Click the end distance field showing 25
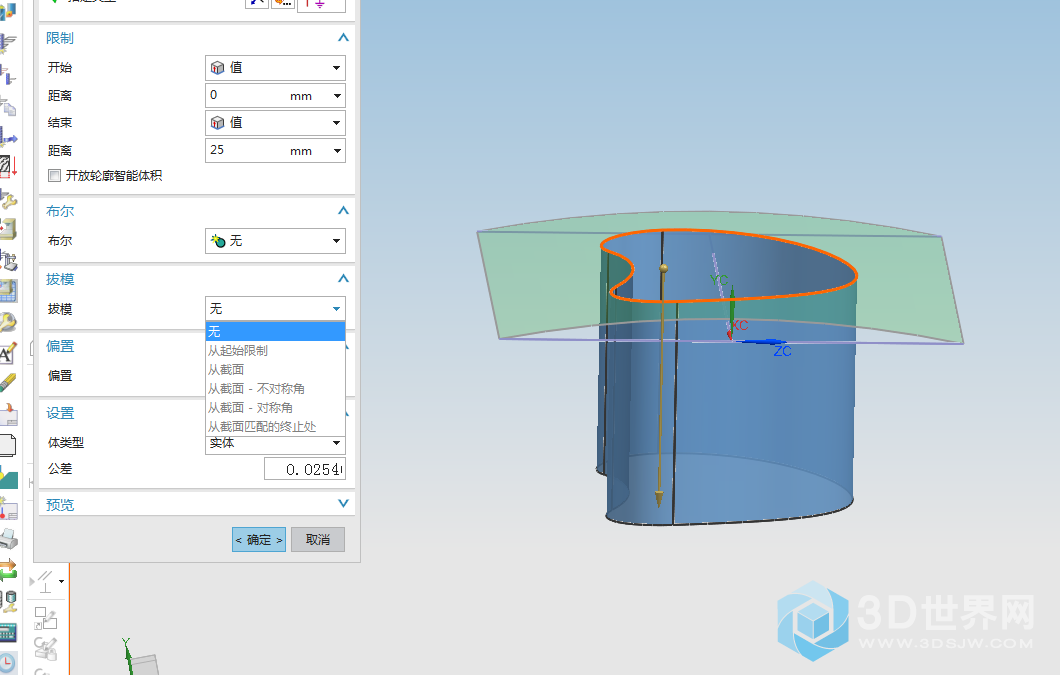Viewport: 1060px width, 675px height. [246, 151]
